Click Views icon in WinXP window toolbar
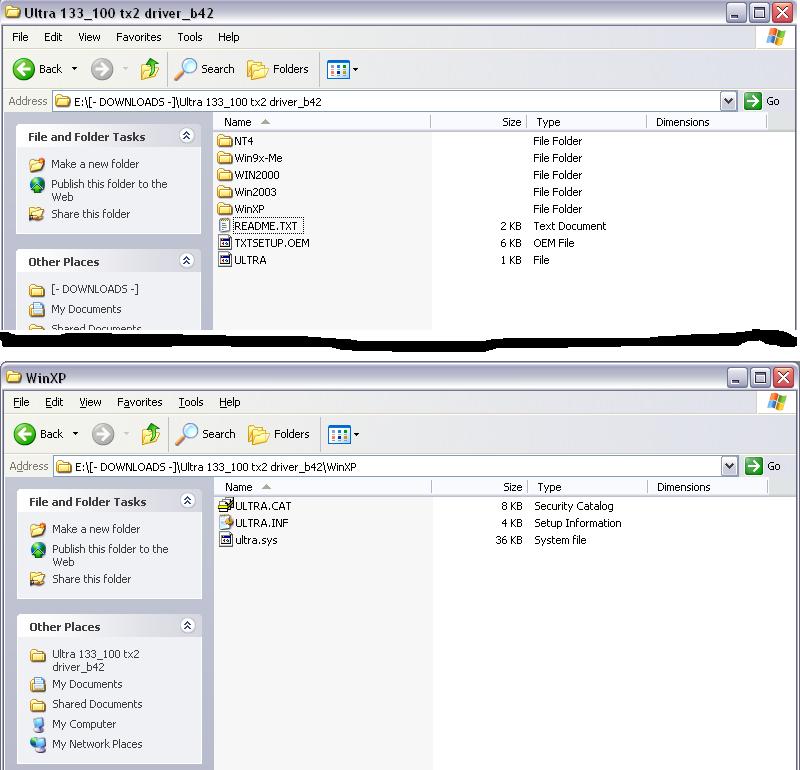 click(x=339, y=435)
